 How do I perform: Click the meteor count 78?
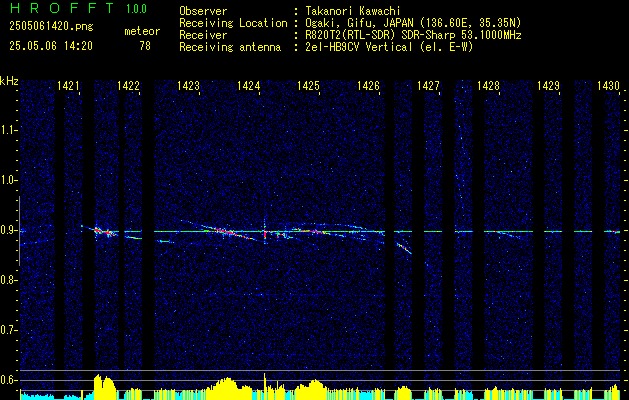(x=145, y=46)
